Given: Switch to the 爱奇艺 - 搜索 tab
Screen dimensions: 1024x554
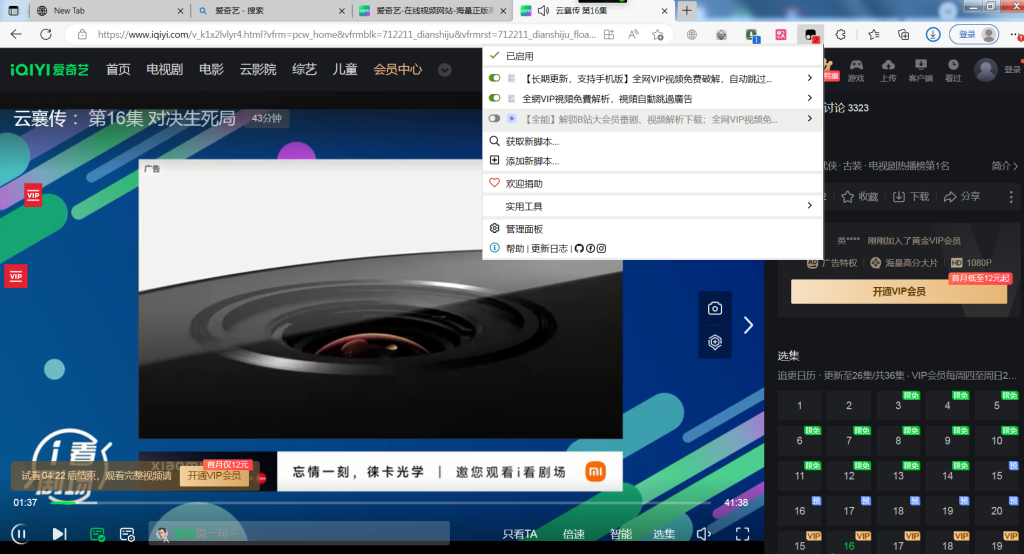Looking at the screenshot, I should tap(271, 10).
